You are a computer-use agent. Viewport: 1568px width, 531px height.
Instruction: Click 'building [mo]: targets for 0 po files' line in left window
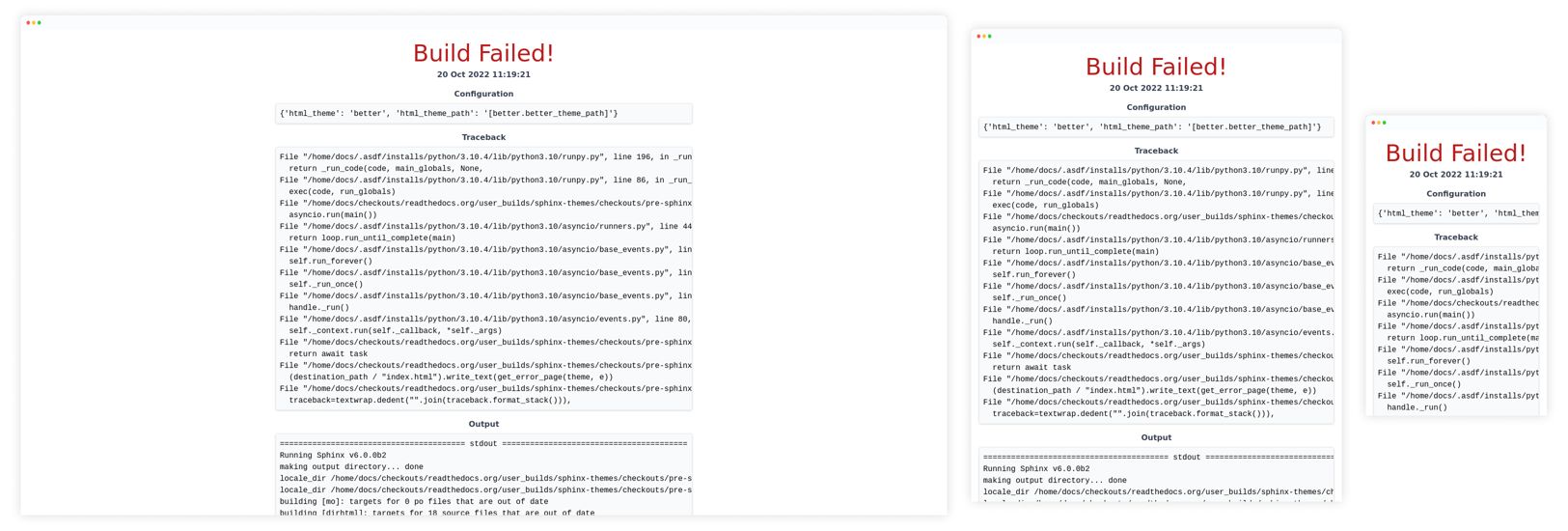(x=414, y=501)
